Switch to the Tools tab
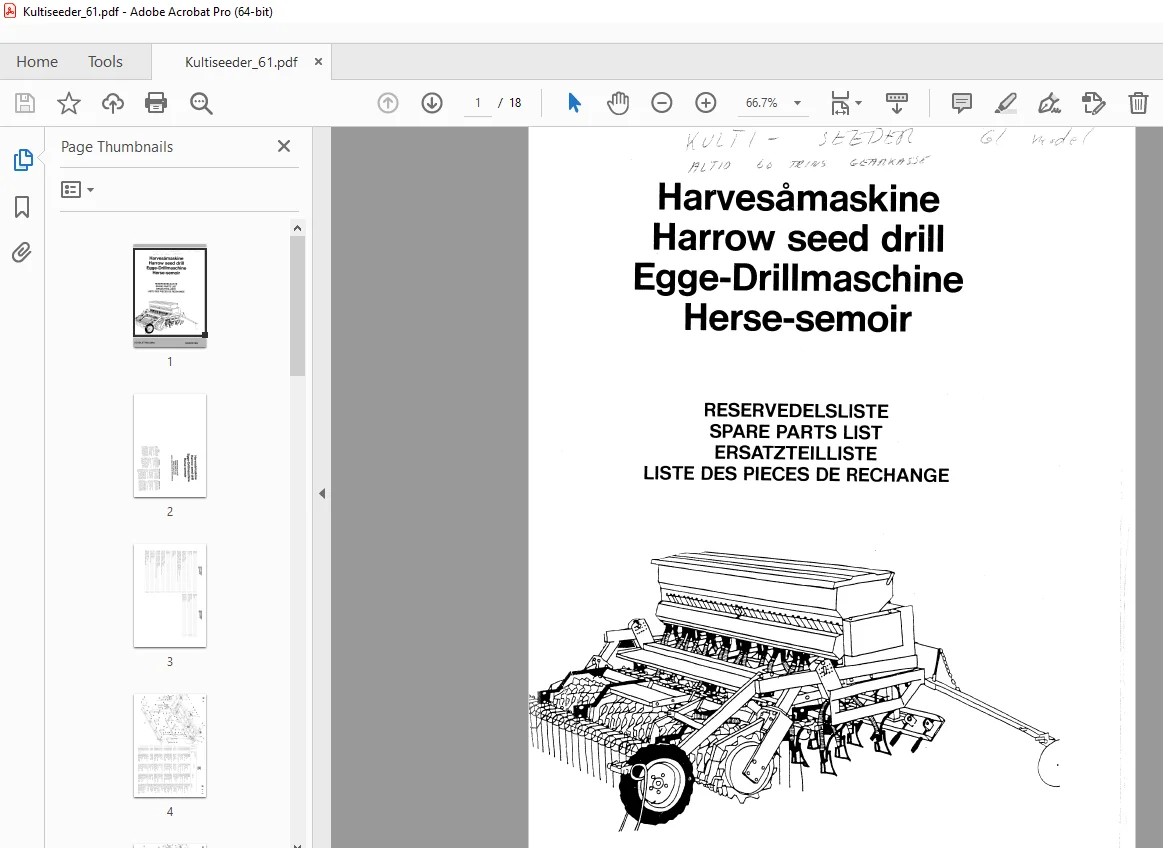 pyautogui.click(x=105, y=62)
